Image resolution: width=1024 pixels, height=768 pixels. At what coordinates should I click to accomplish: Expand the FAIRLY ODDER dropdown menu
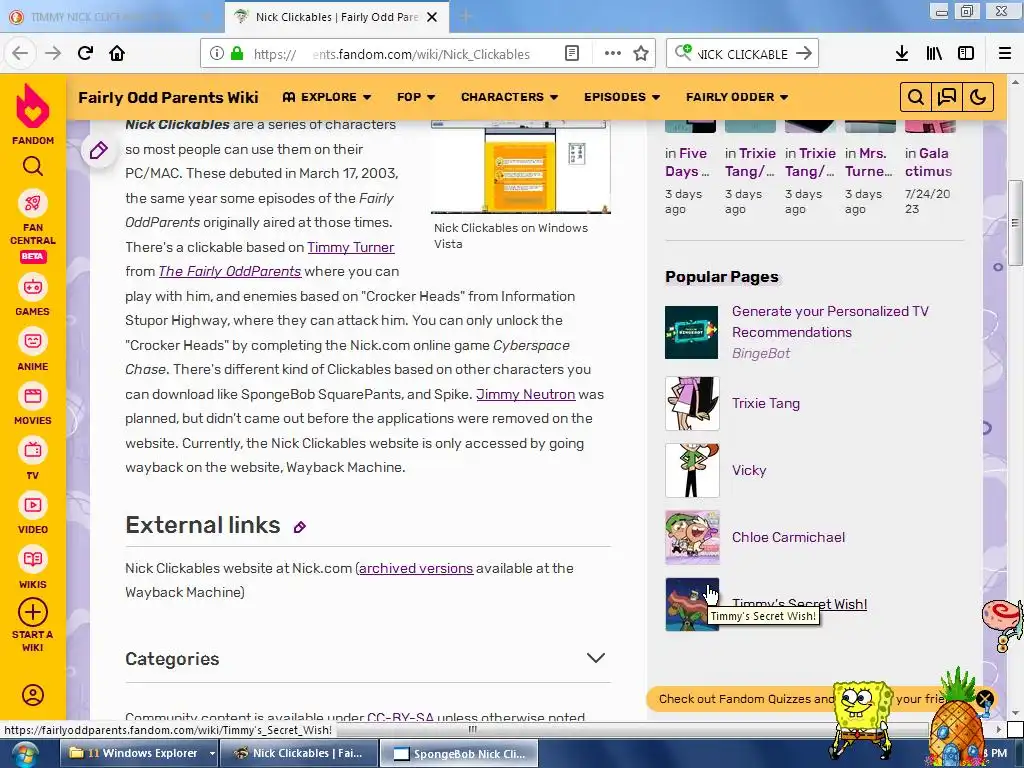(737, 97)
